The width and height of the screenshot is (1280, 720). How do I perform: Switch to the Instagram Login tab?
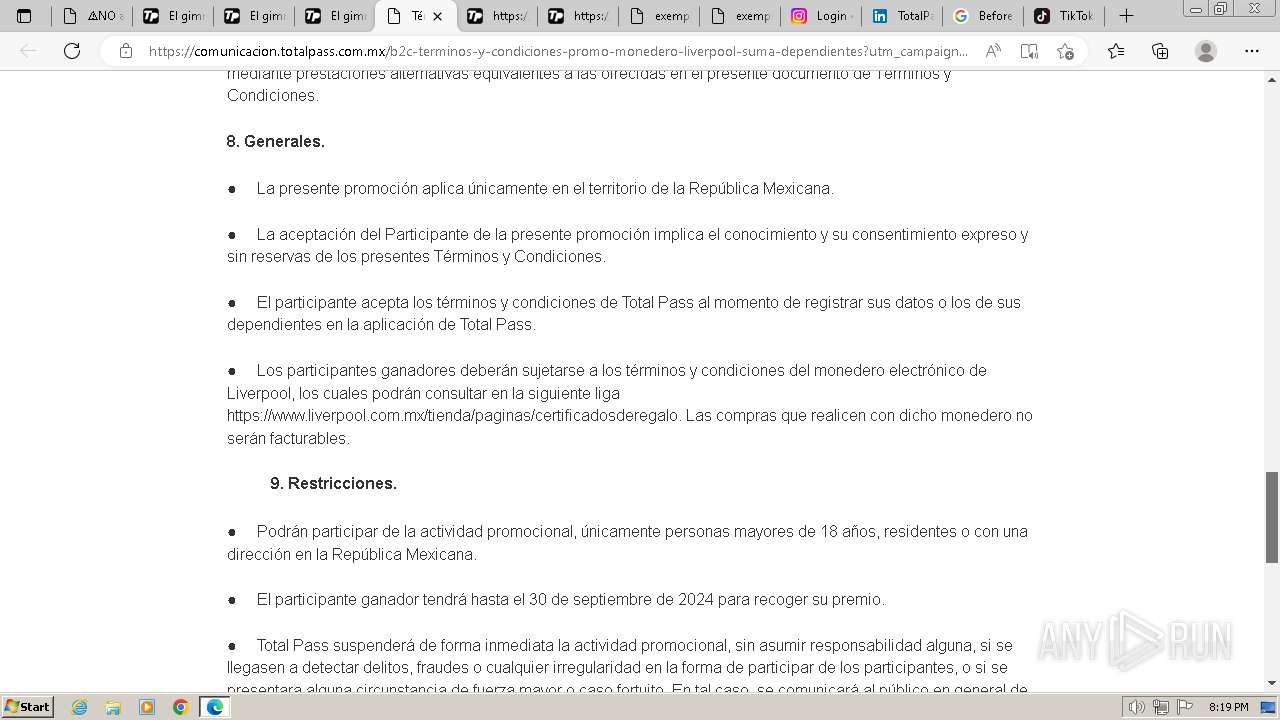821,16
